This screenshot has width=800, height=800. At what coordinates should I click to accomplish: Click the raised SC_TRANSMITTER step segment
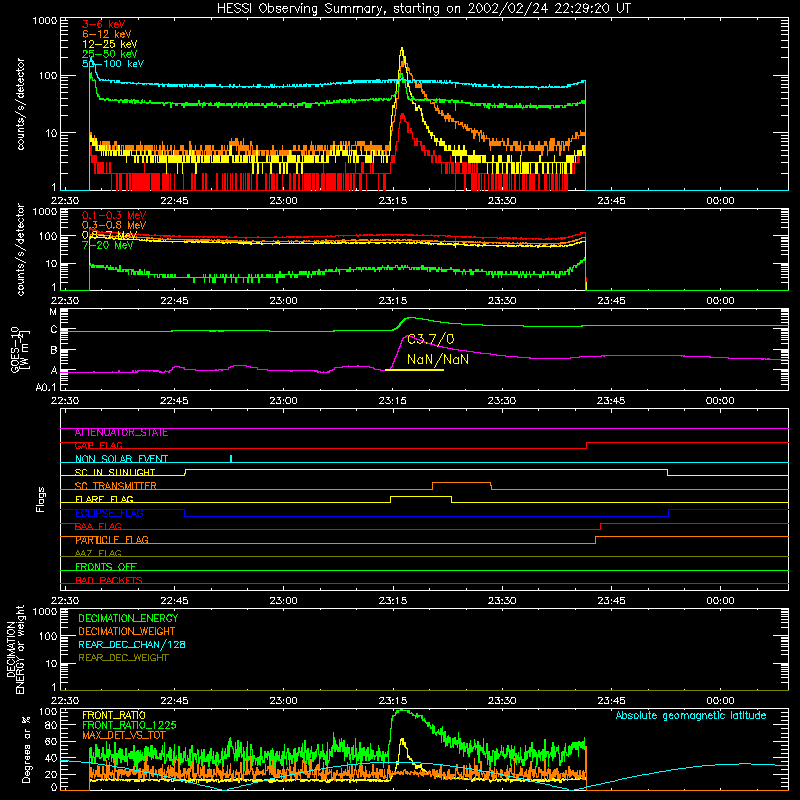462,483
